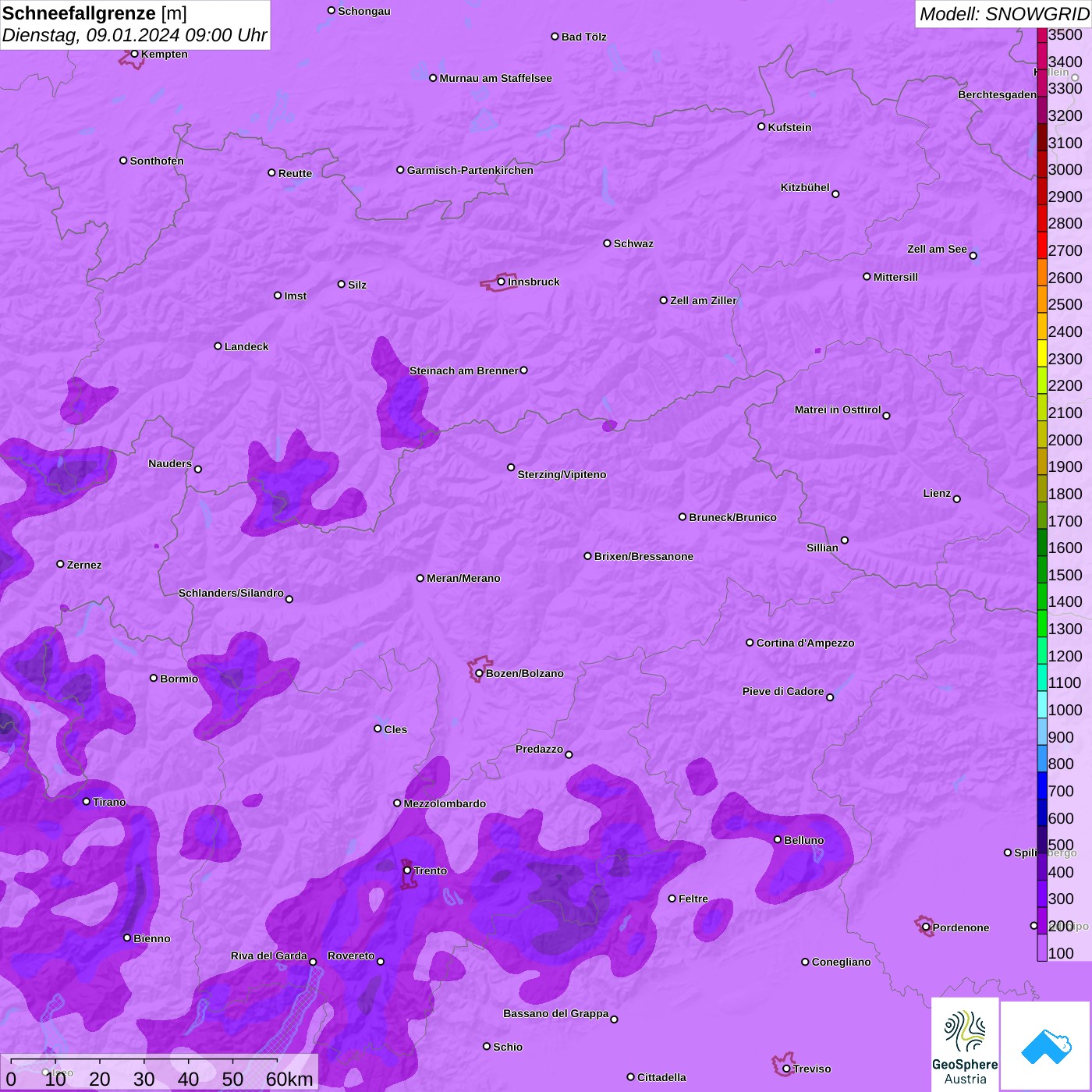Image resolution: width=1092 pixels, height=1092 pixels.
Task: Click the Predazzo marker dot
Action: pos(569,754)
